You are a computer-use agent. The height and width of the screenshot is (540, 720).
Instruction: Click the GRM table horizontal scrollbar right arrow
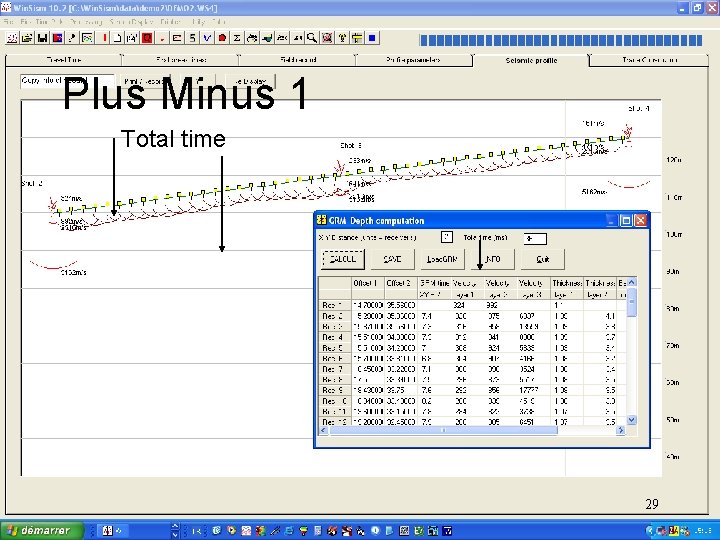click(x=621, y=430)
